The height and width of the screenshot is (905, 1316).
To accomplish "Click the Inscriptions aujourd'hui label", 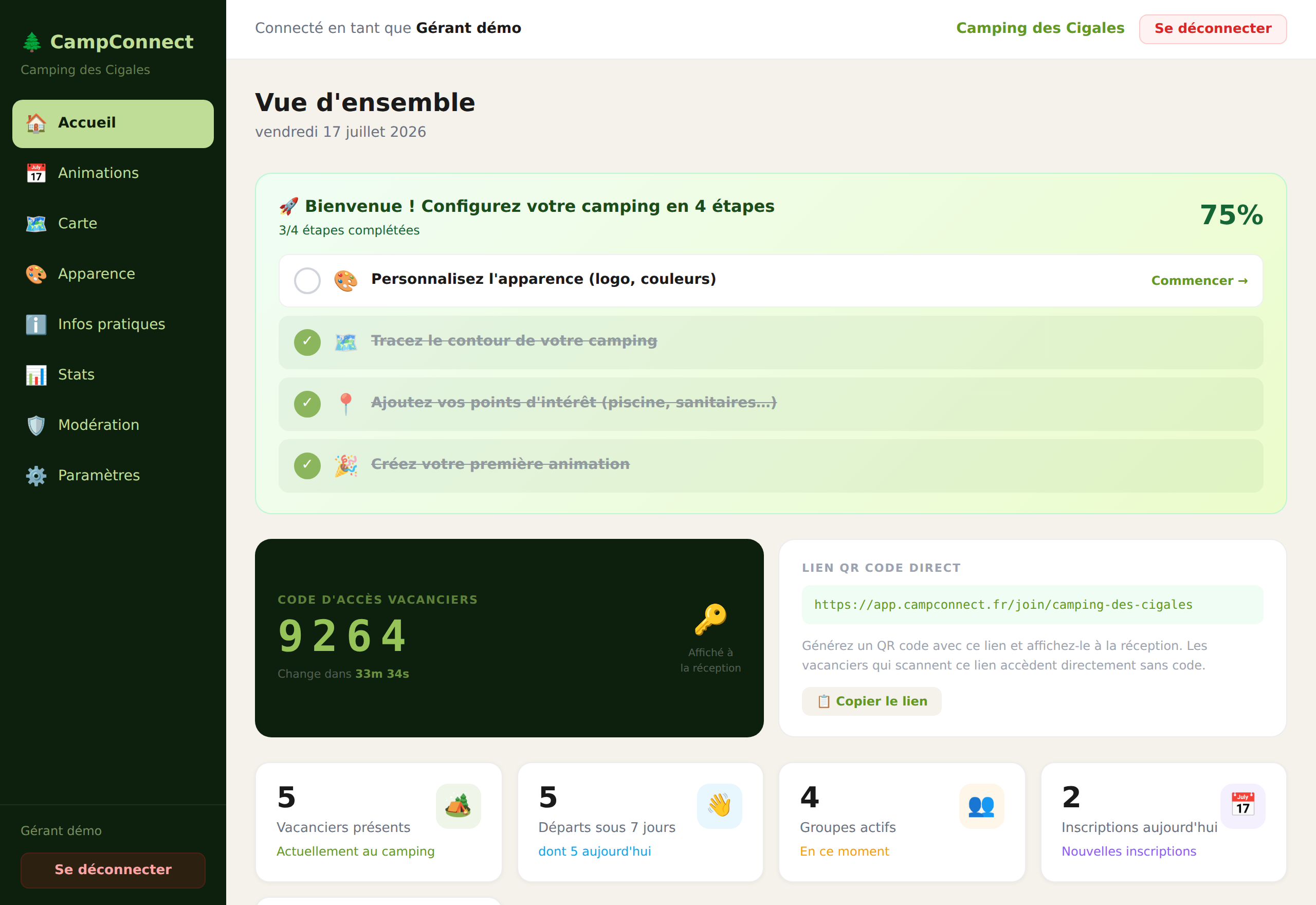I will point(1139,828).
